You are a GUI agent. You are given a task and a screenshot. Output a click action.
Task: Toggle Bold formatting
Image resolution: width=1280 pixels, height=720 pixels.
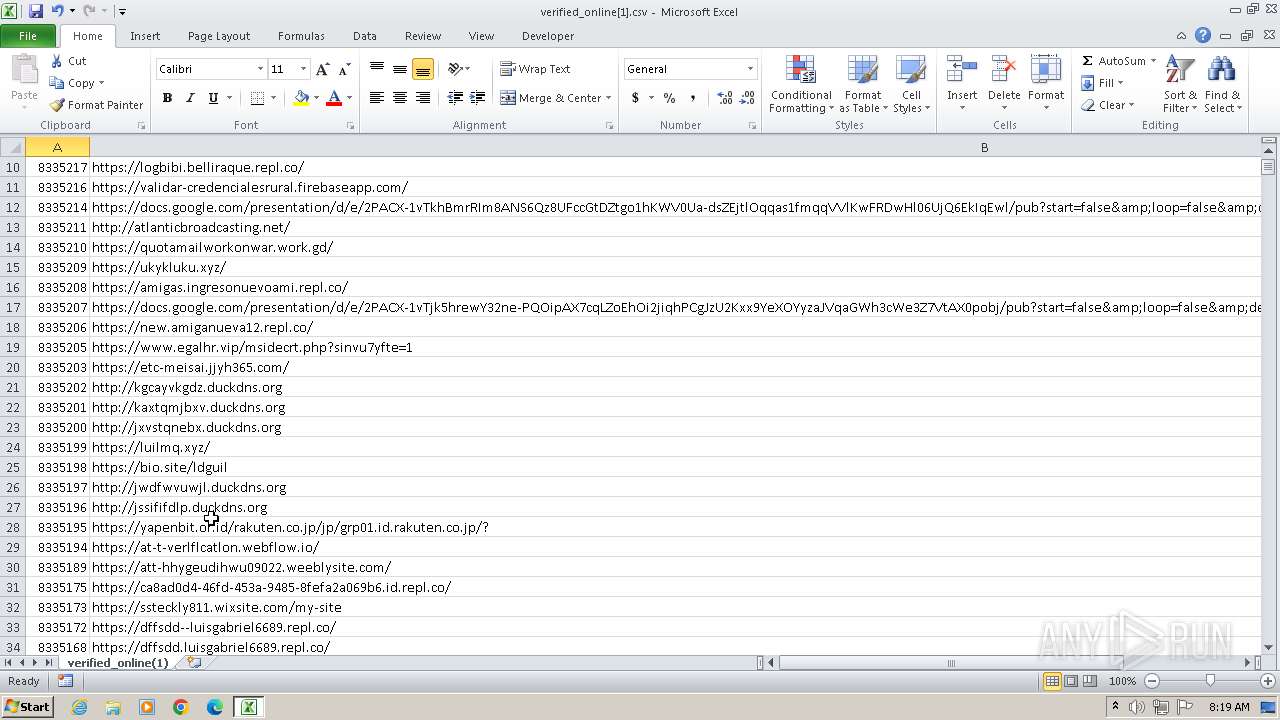pyautogui.click(x=167, y=98)
